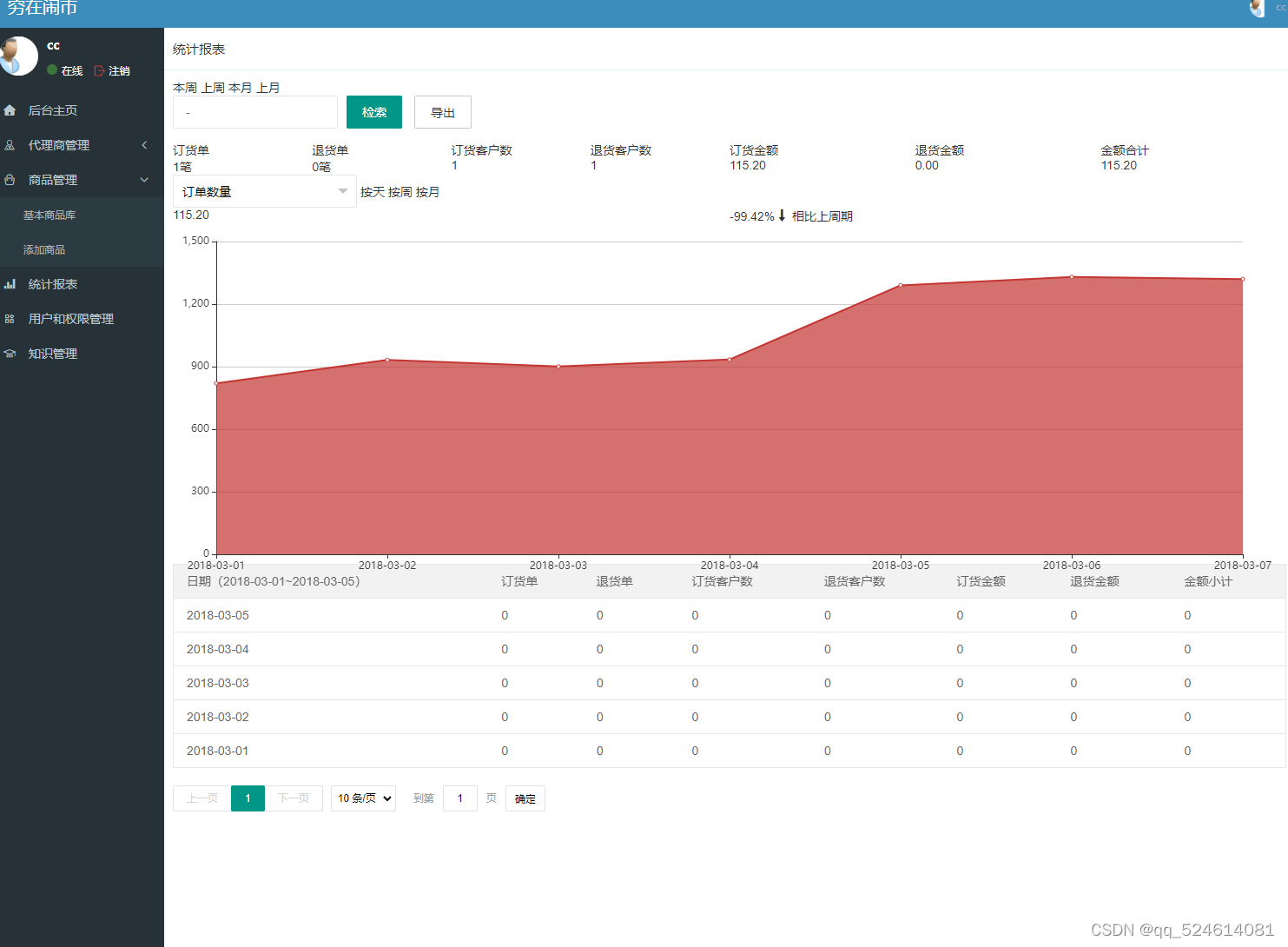The image size is (1288, 947).
Task: Click the jump-to-page number input
Action: click(460, 798)
